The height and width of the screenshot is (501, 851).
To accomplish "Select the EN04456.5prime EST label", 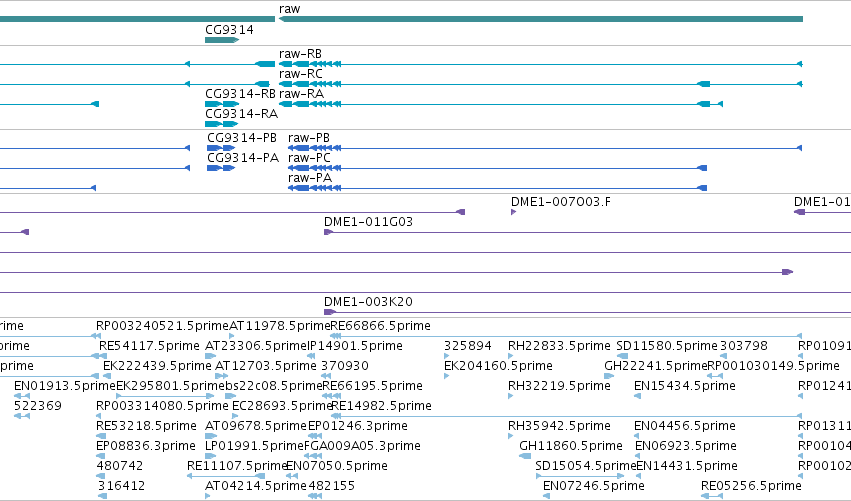I will (x=685, y=426).
